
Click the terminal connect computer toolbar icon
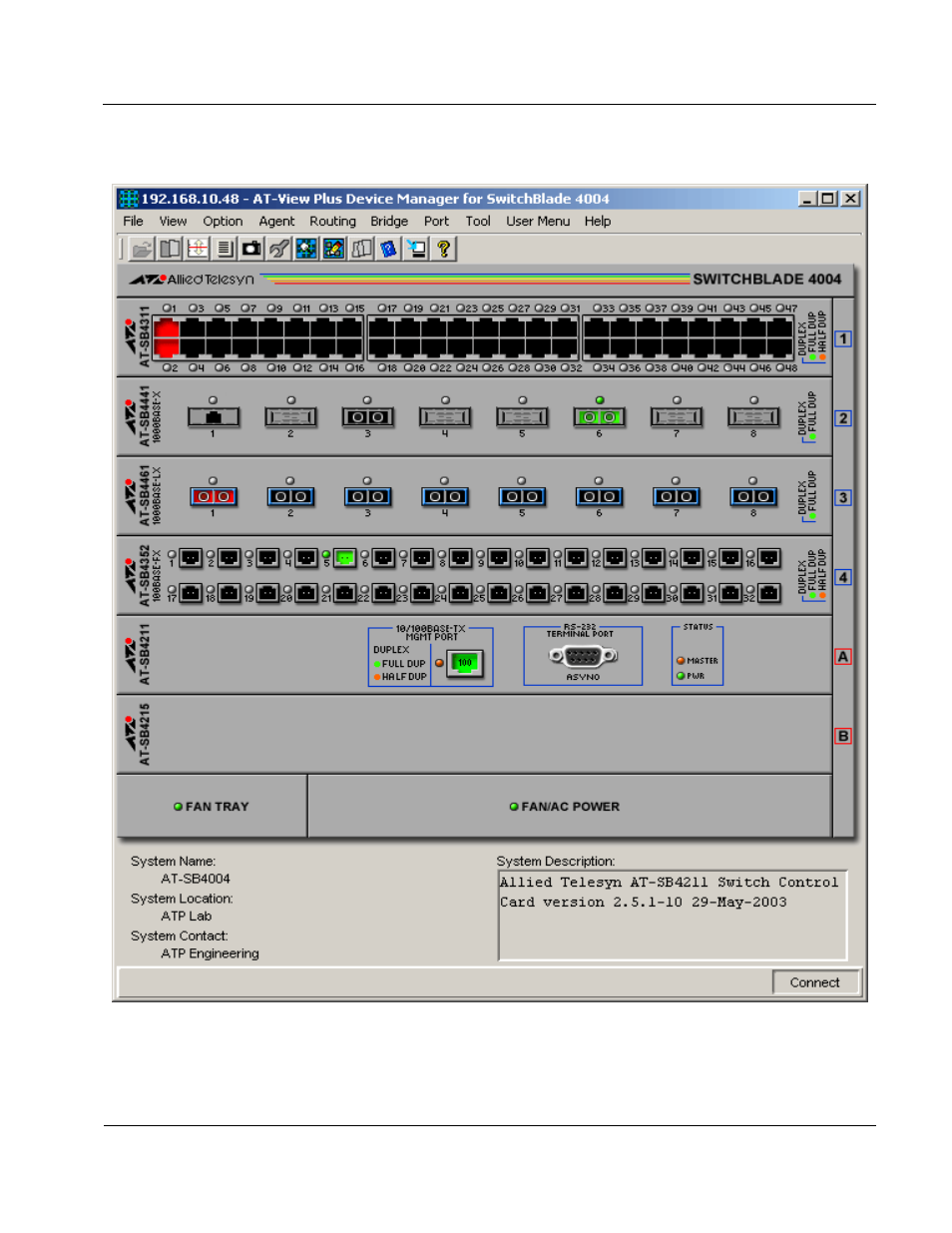(416, 249)
